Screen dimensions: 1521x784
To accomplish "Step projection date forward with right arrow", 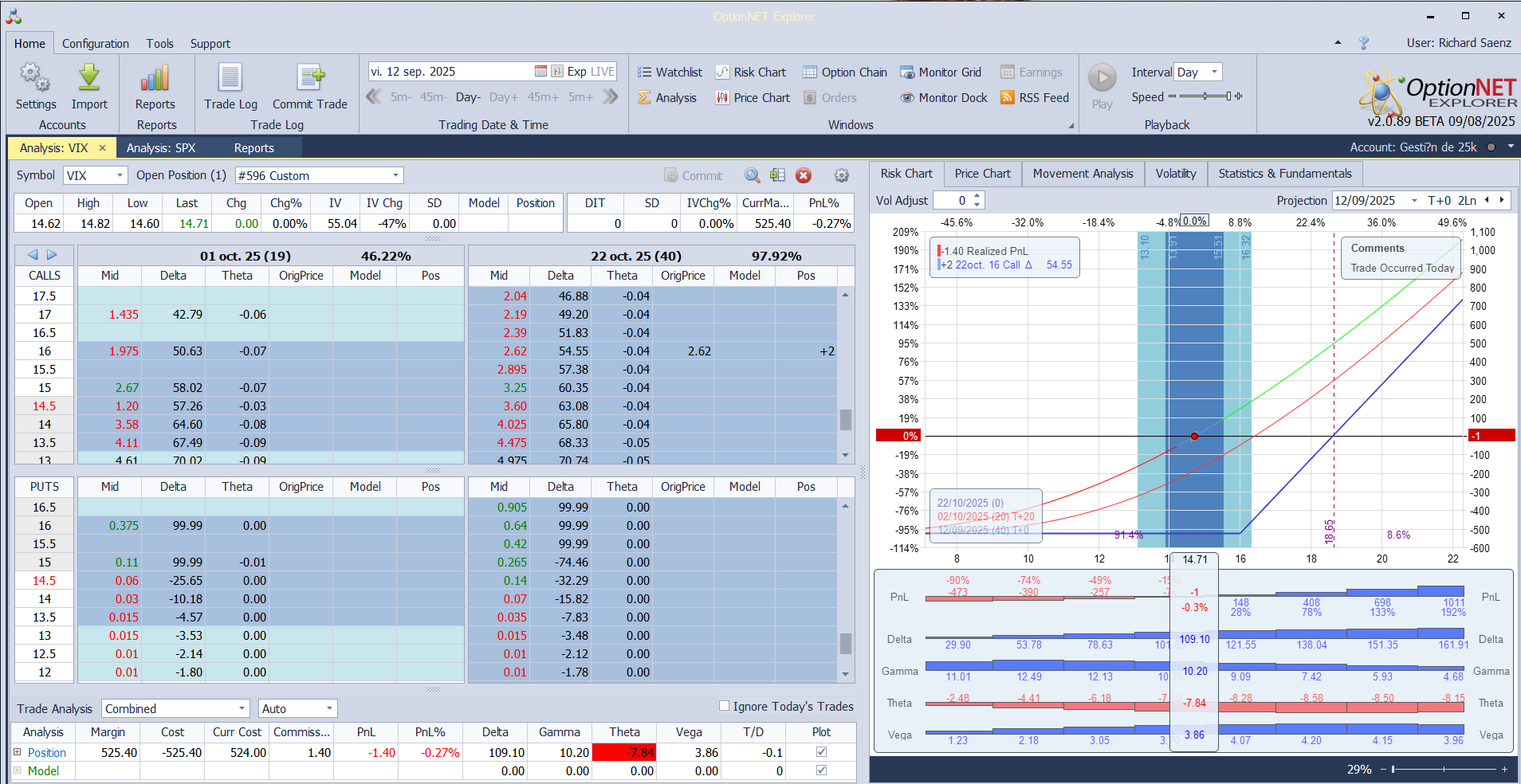I will [x=1502, y=200].
